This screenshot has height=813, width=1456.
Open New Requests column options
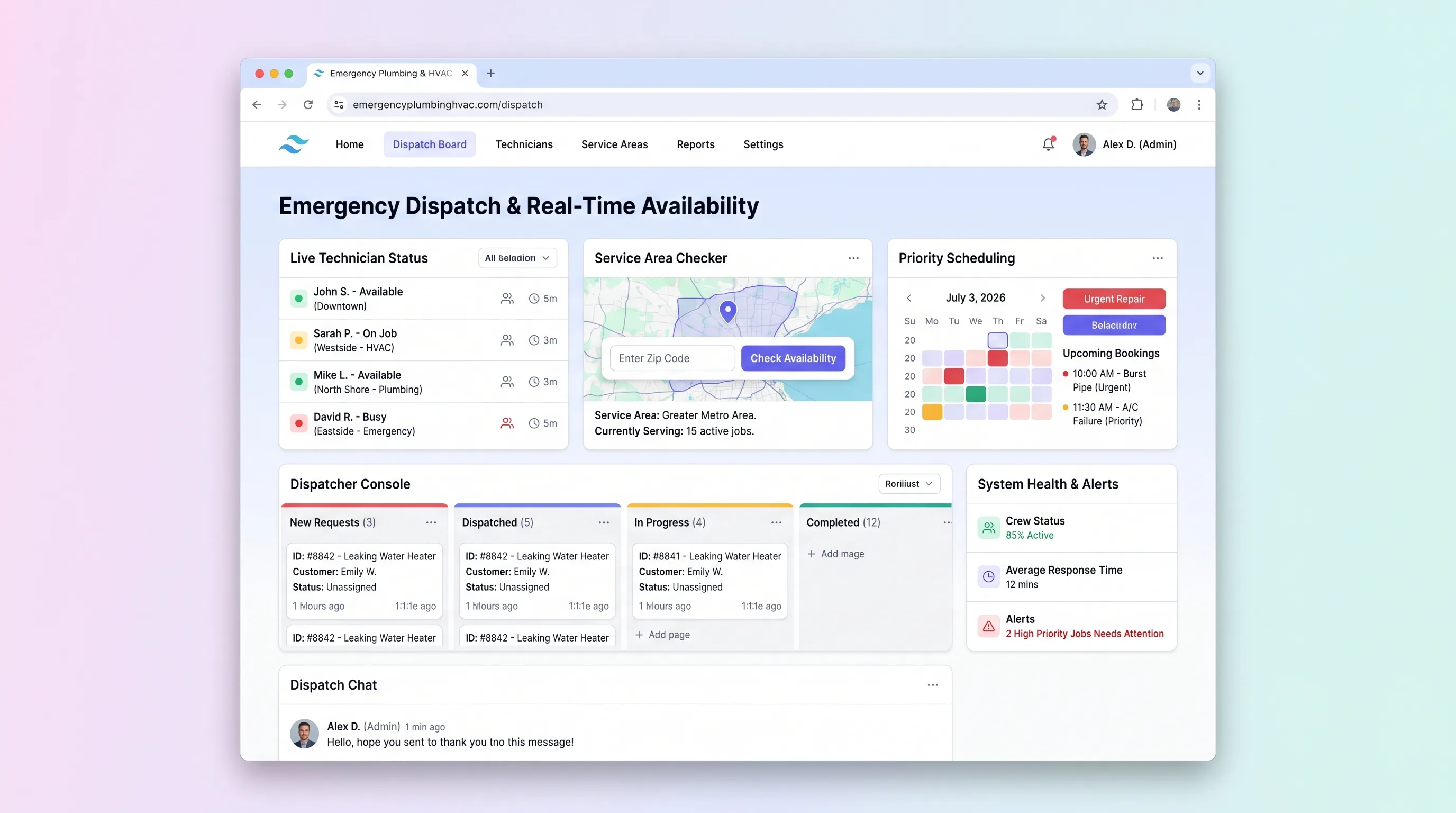point(431,522)
